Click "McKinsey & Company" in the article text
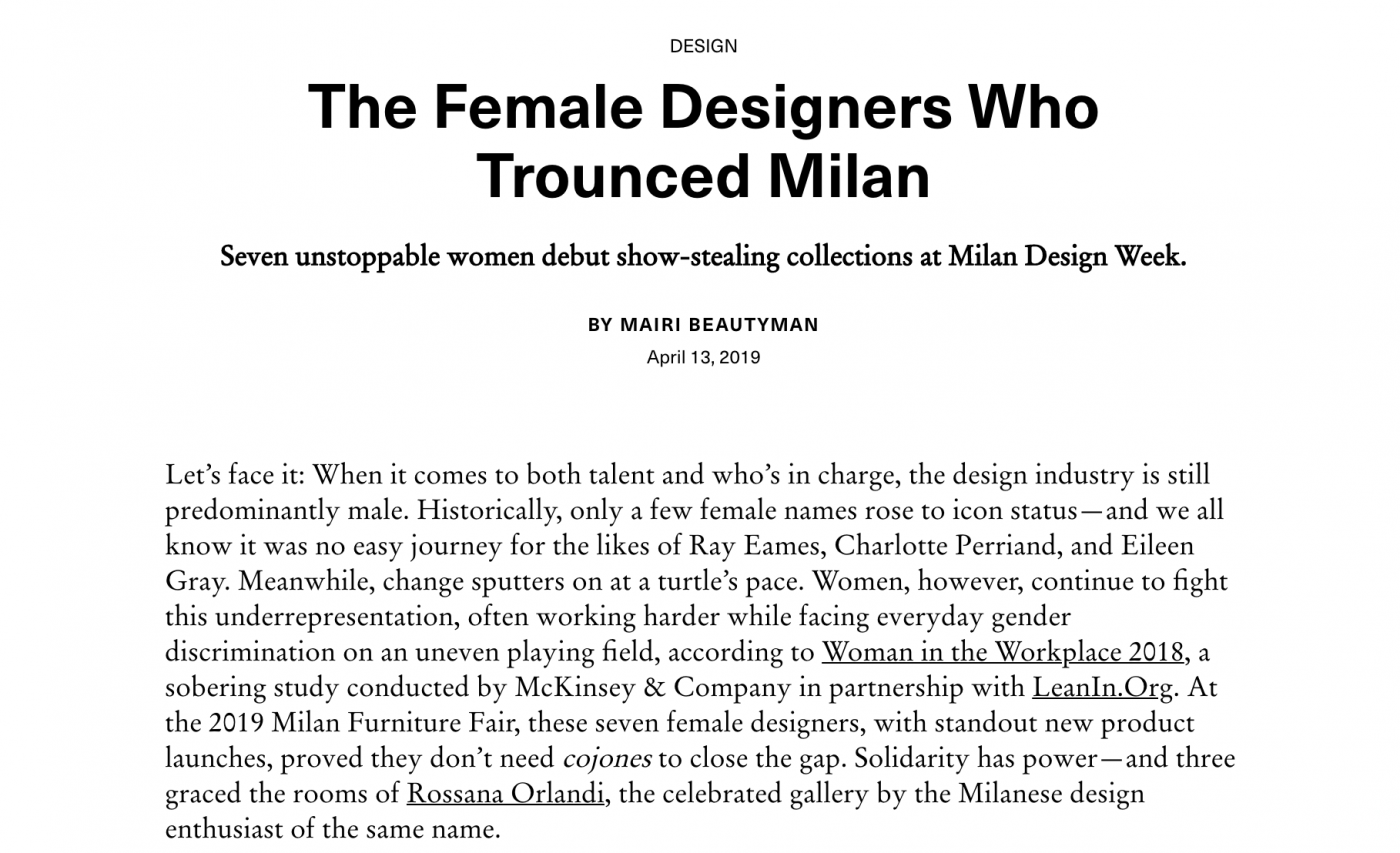1400x853 pixels. (639, 689)
